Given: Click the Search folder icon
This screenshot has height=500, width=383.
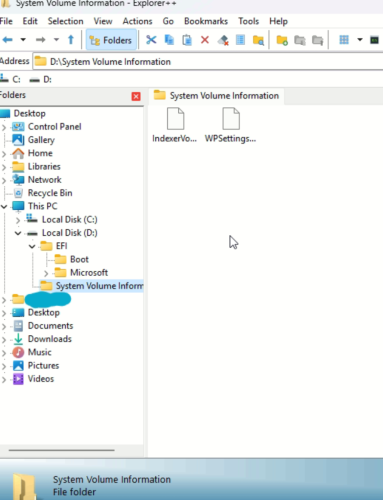Looking at the screenshot, I should (258, 40).
